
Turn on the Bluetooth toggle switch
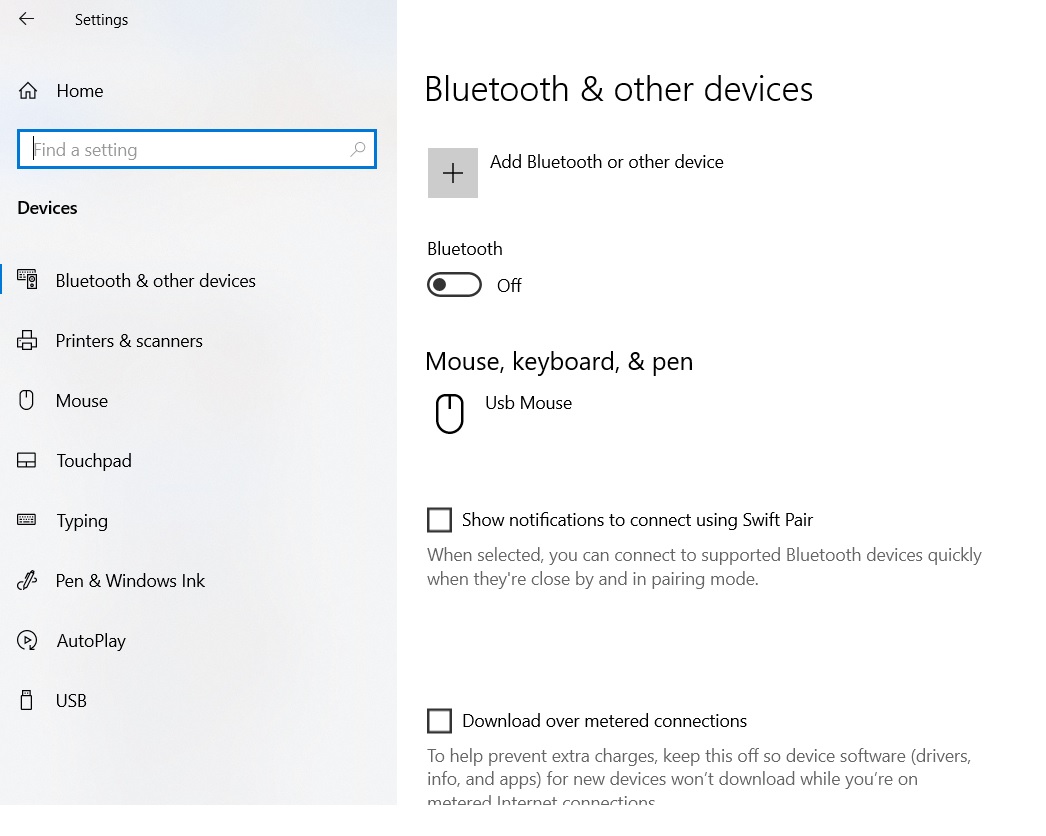point(454,286)
